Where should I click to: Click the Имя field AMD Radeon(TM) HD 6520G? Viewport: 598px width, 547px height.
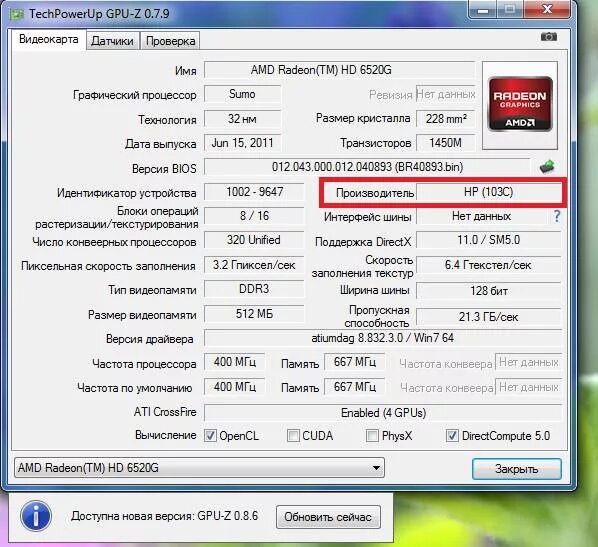click(339, 70)
